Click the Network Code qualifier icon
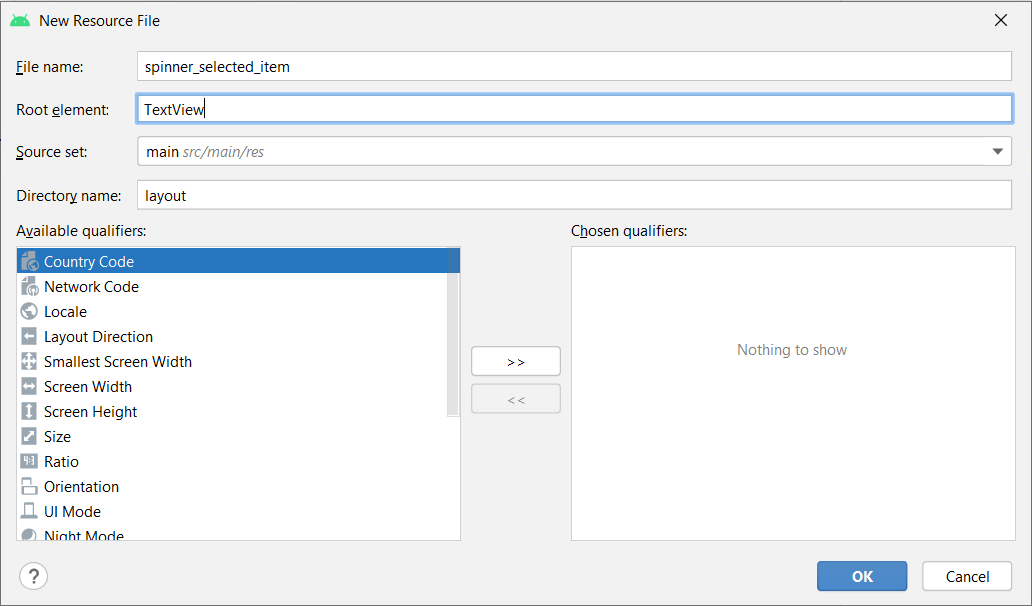The height and width of the screenshot is (606, 1032). click(30, 286)
